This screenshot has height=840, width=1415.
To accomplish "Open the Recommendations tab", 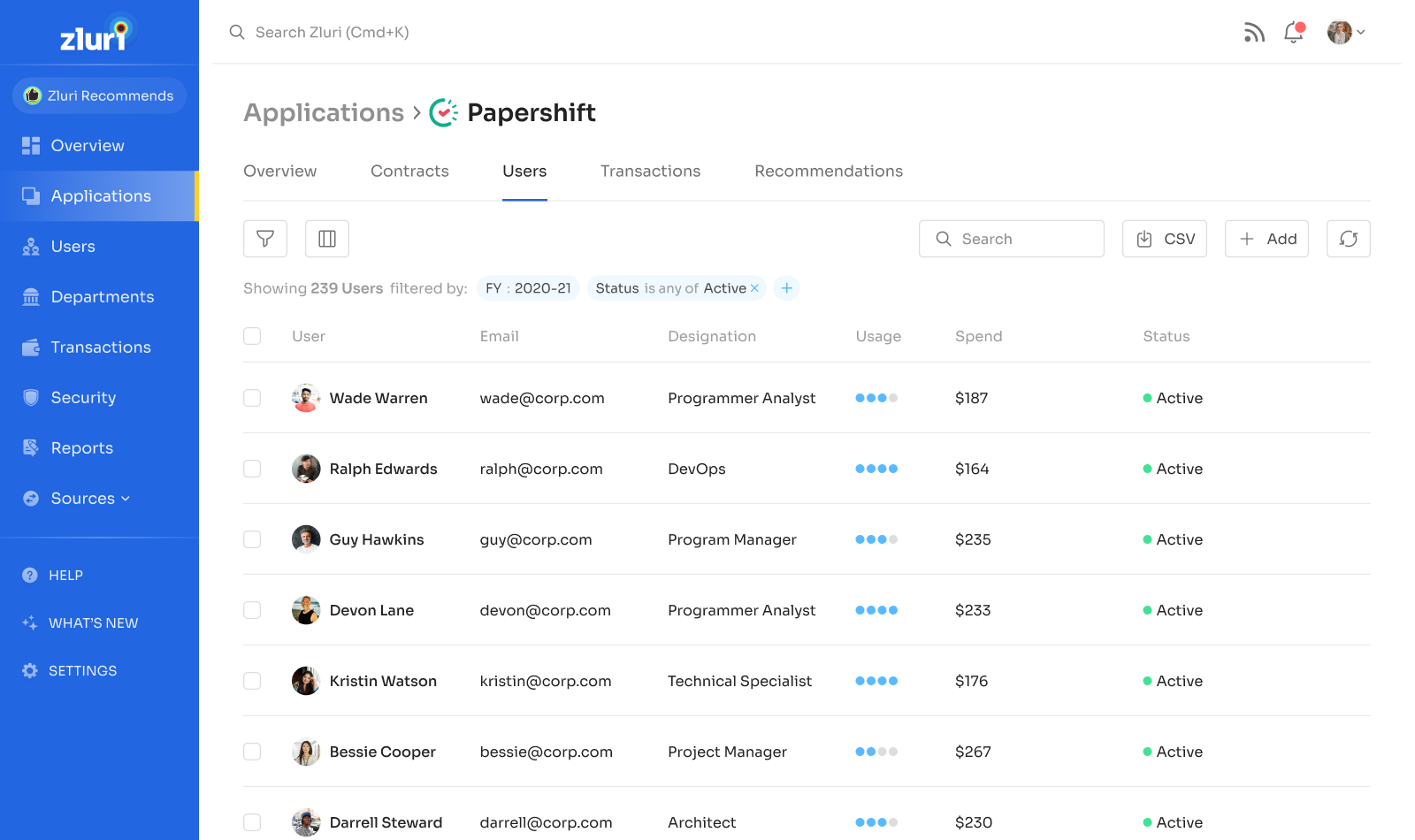I will (x=829, y=172).
